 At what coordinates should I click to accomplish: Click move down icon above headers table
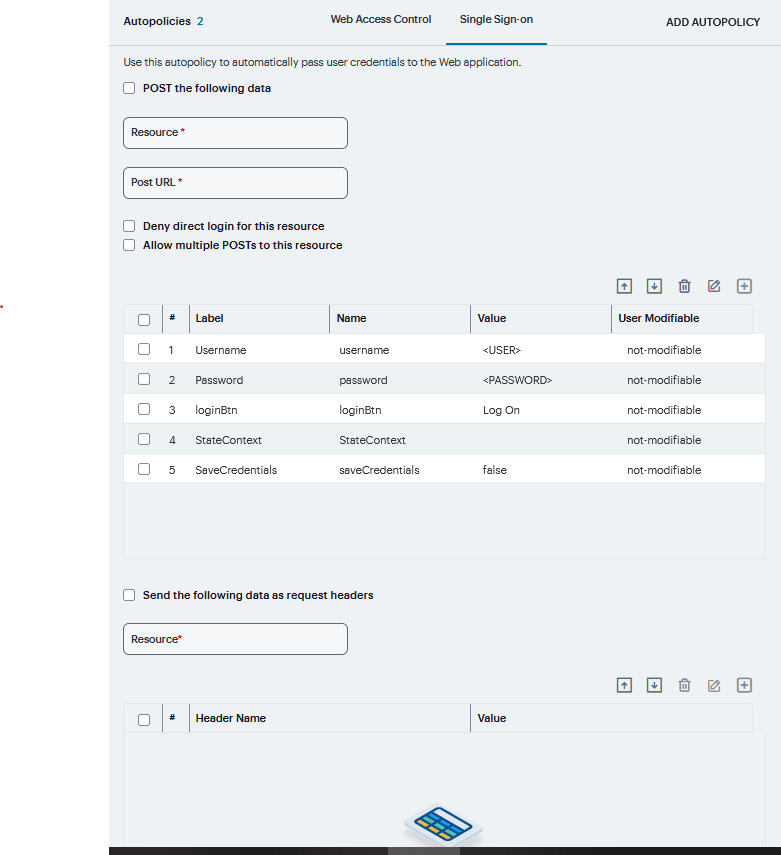click(x=654, y=685)
